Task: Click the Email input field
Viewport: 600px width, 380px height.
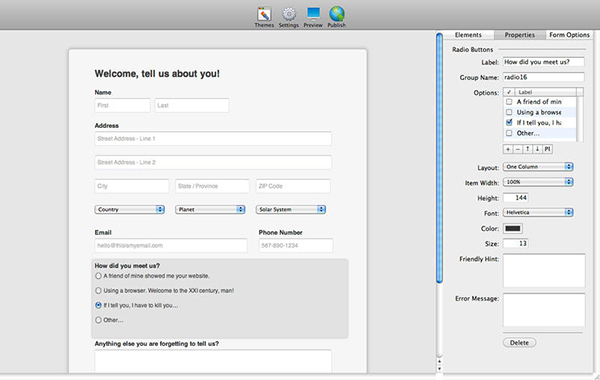Action: tap(171, 246)
